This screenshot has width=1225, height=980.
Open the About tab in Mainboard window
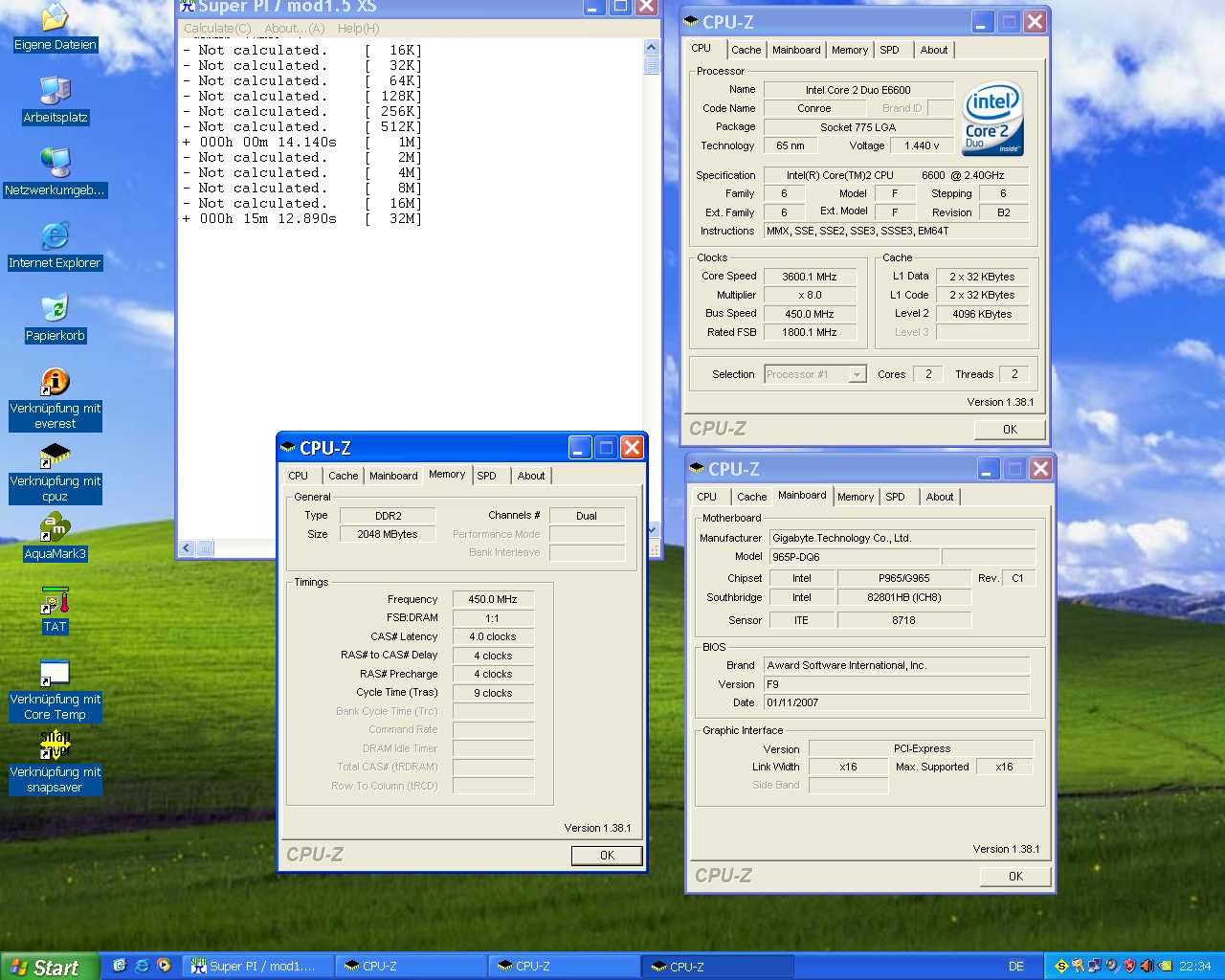click(x=940, y=497)
